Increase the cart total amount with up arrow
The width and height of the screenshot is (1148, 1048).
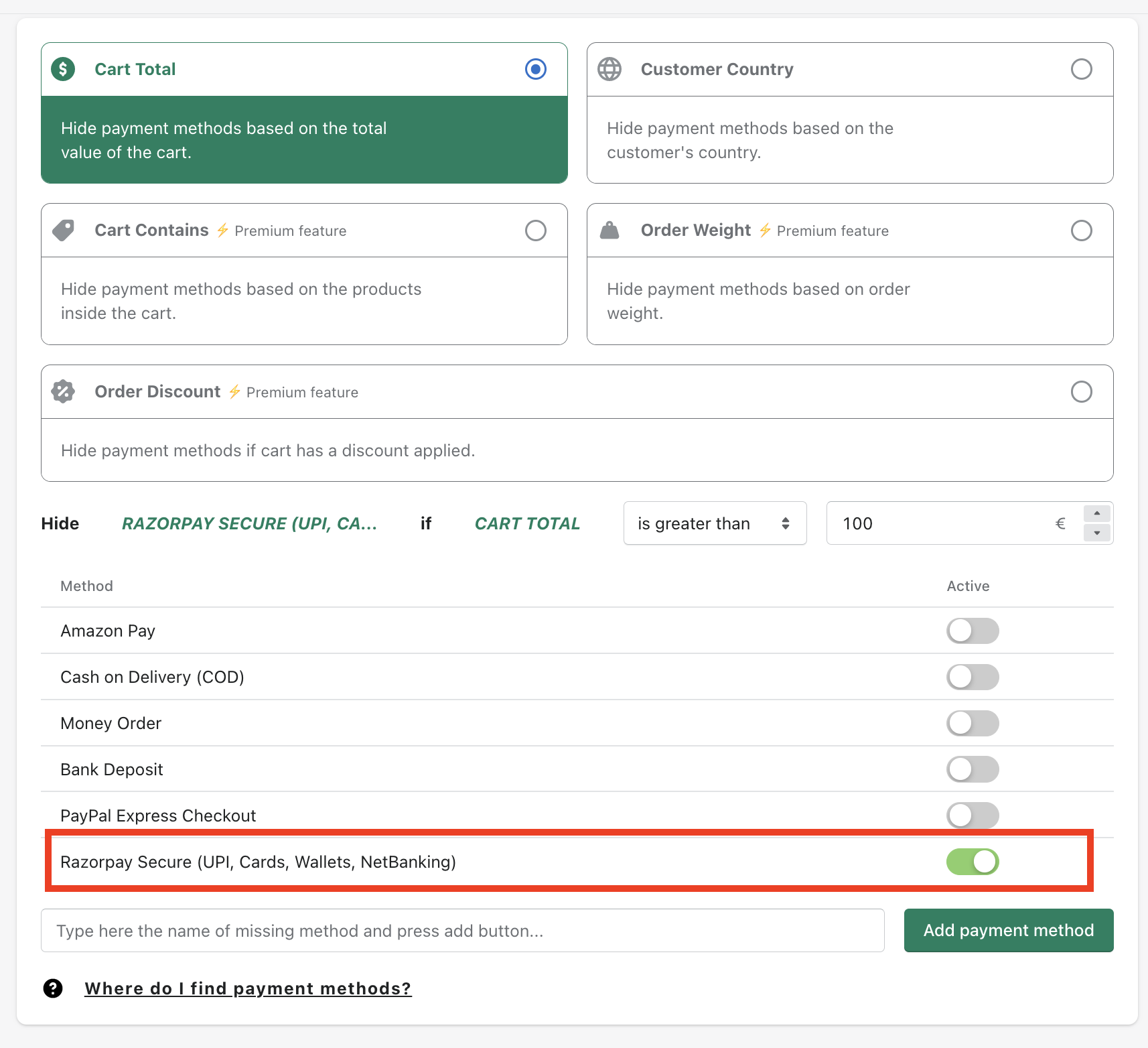(1097, 513)
